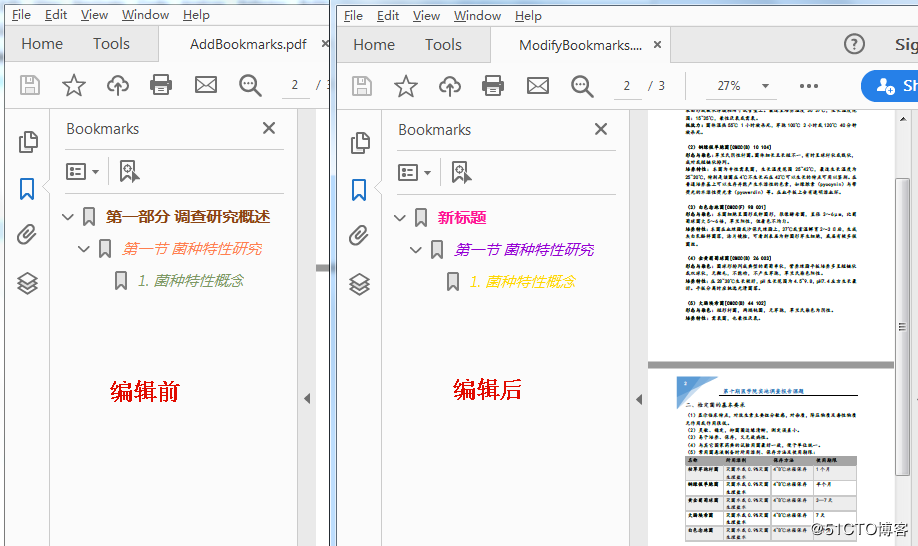This screenshot has height=546, width=918.
Task: Open attachments panel in ModifyBookmarks window
Action: click(358, 236)
